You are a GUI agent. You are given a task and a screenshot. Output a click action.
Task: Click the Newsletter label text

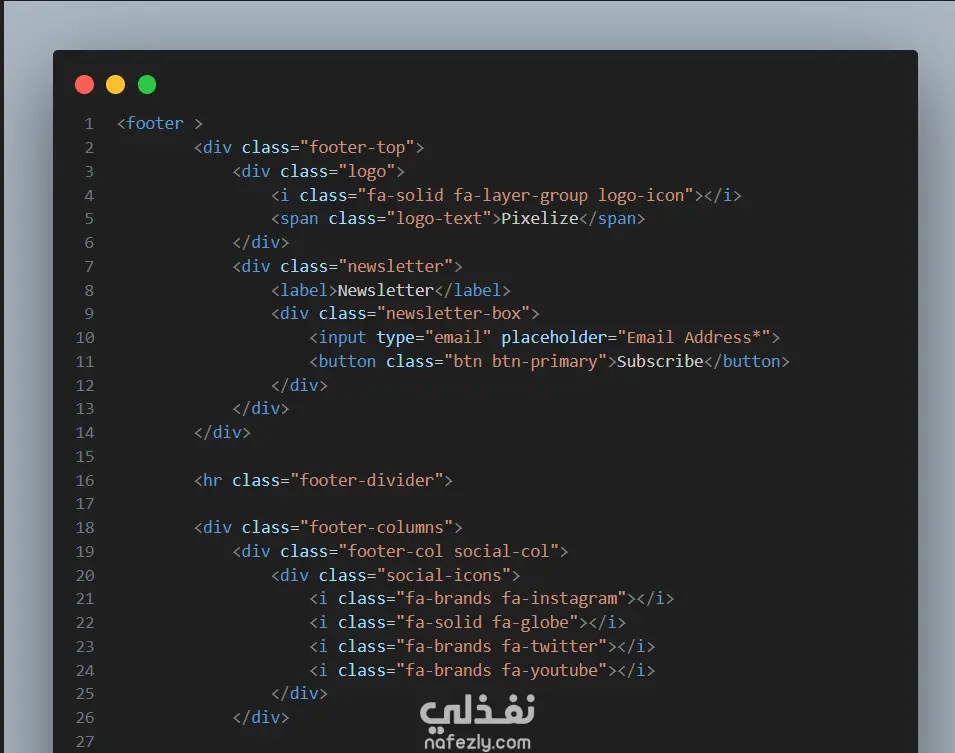tap(386, 291)
